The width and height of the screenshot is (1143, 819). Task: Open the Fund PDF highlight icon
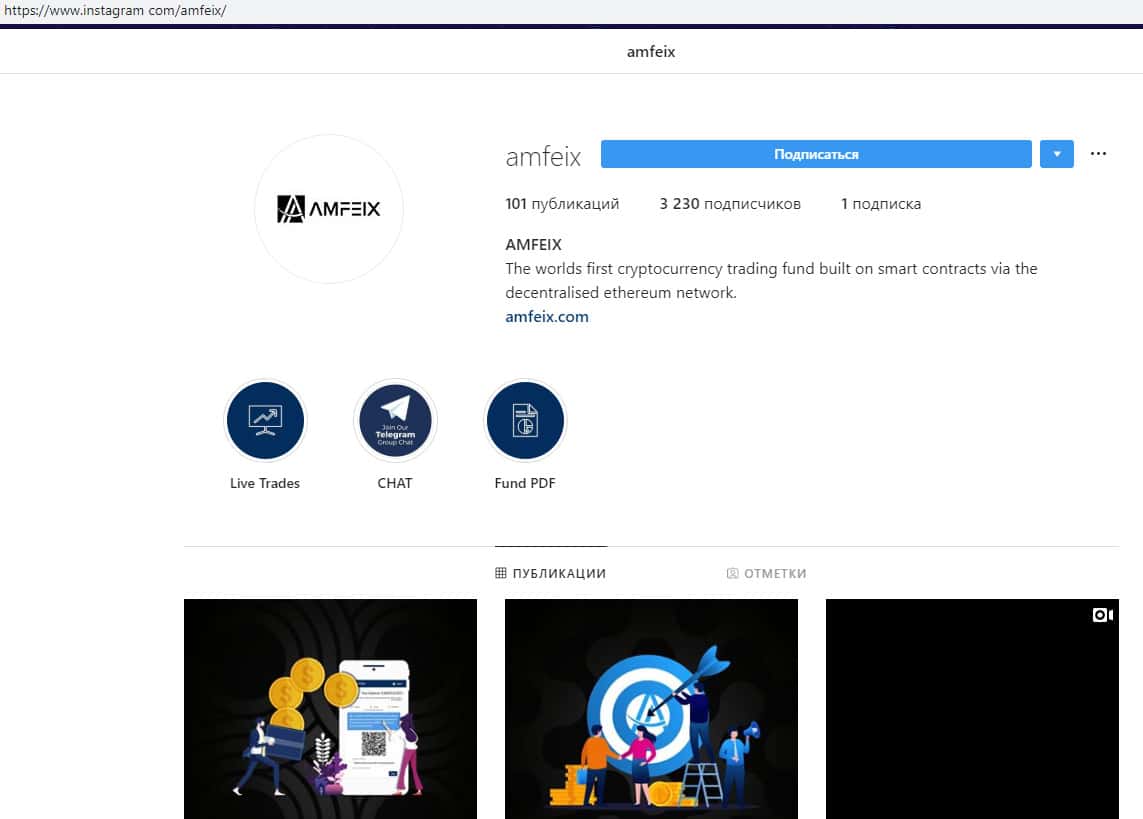[525, 420]
